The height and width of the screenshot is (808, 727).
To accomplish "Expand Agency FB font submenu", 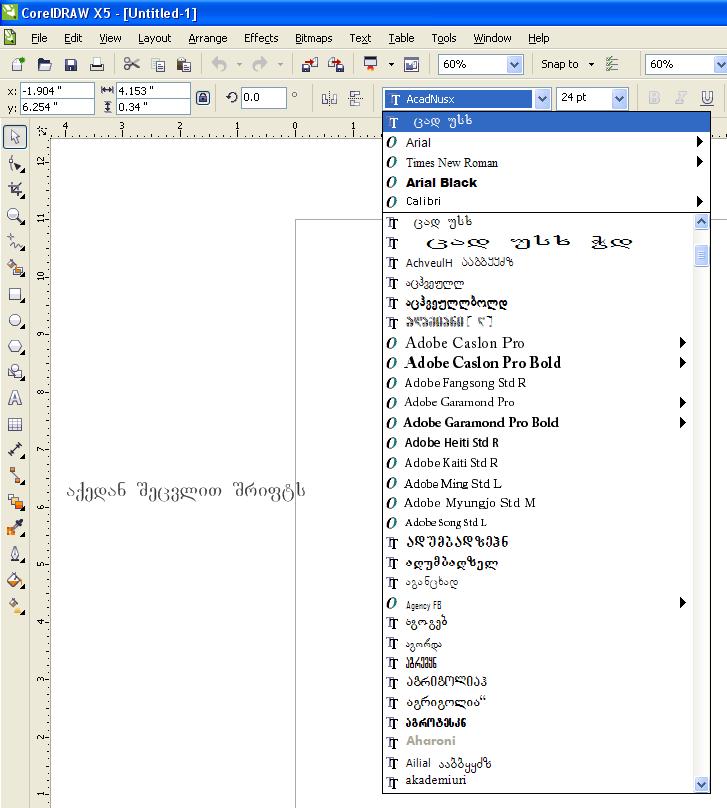I will (683, 602).
